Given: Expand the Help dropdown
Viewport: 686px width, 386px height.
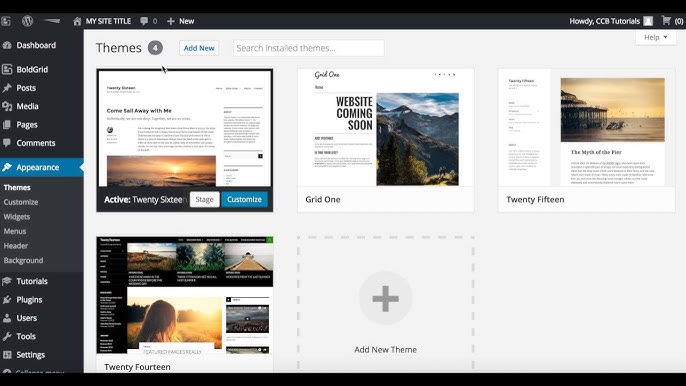Looking at the screenshot, I should [x=655, y=37].
